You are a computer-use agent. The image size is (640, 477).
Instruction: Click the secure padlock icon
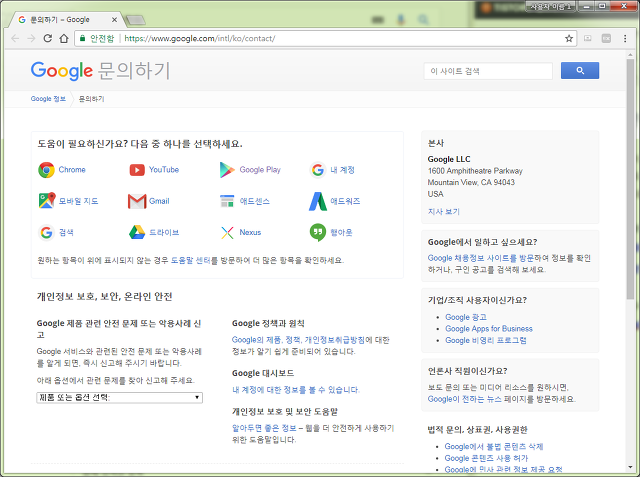(82, 38)
